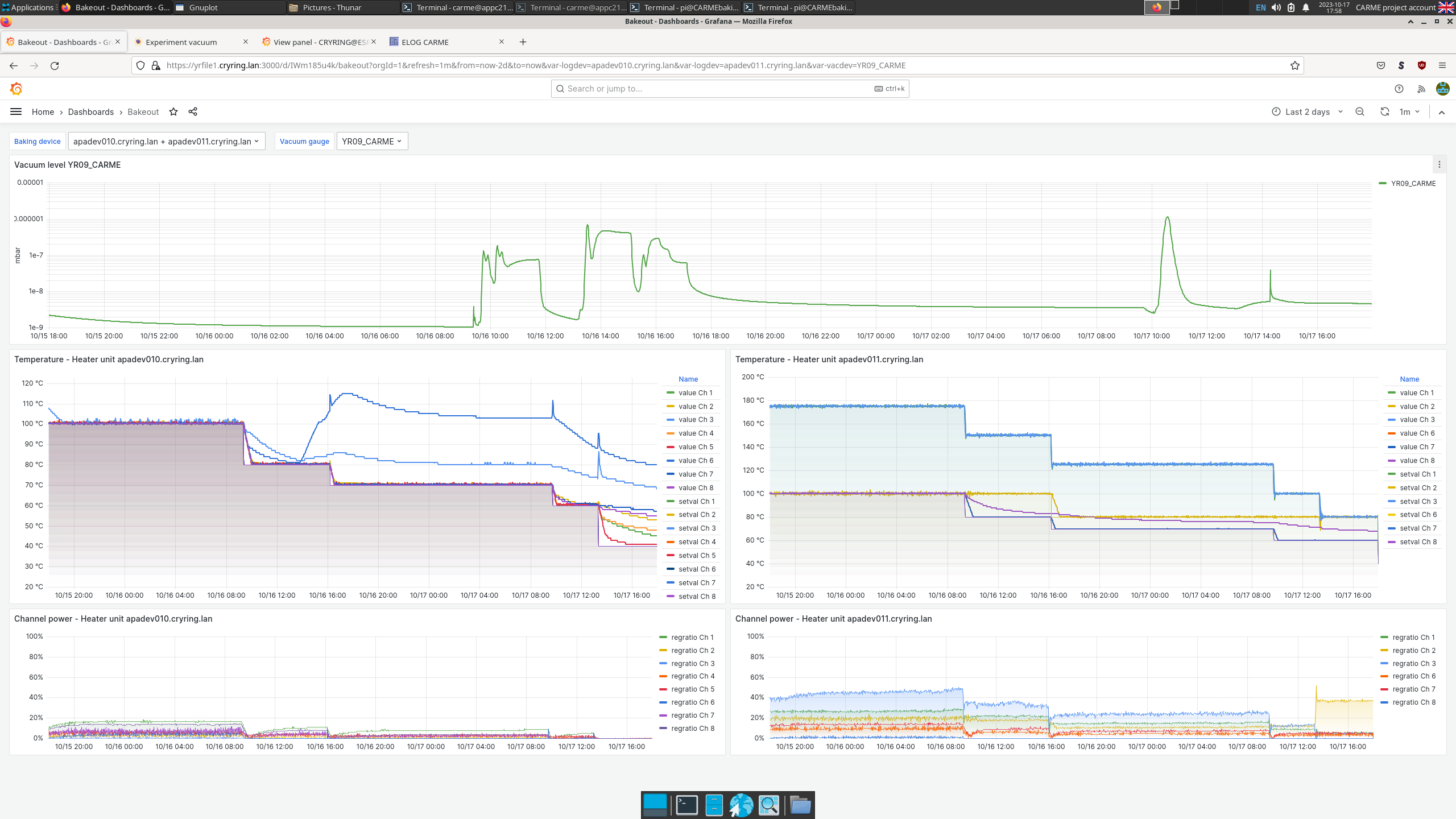
Task: Open the news RSS feed icon
Action: coord(1421,89)
